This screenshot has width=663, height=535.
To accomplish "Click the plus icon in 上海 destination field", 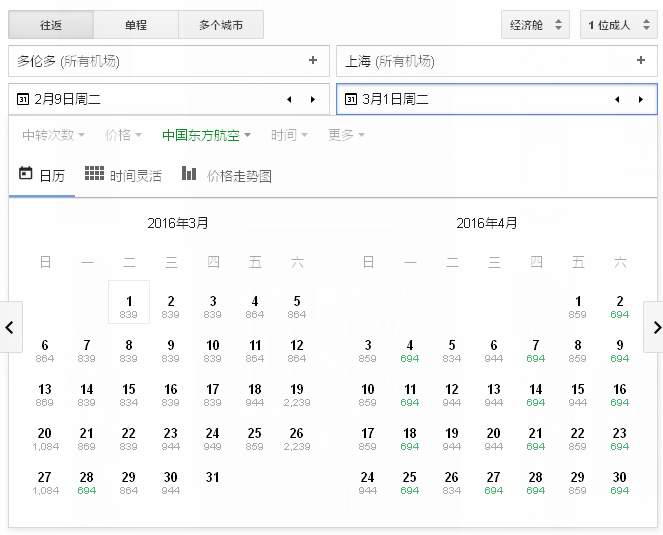I will 640,61.
